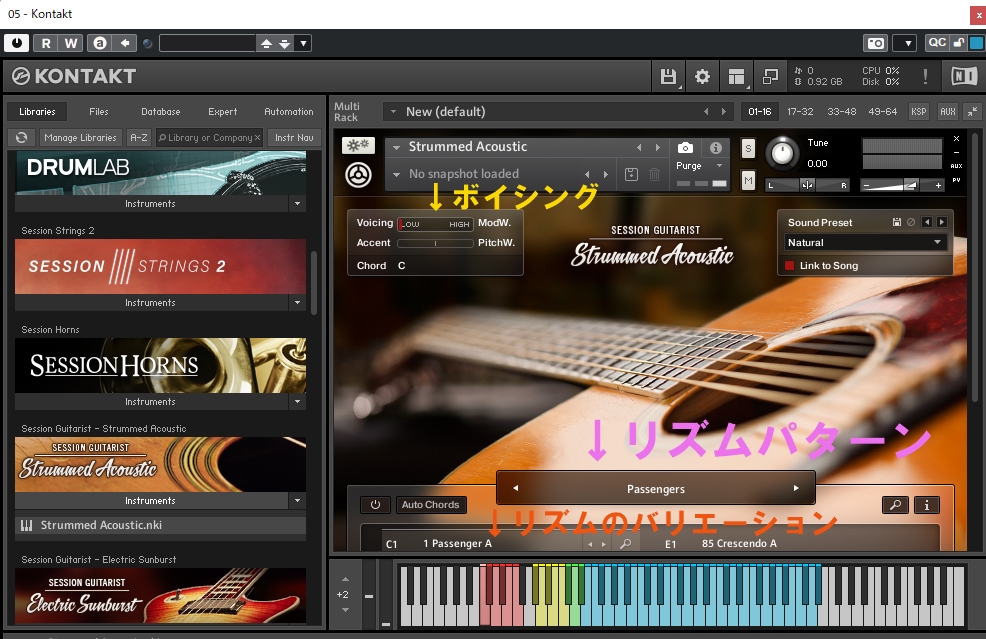Viewport: 986px width, 639px height.
Task: Open library manager via the globe icon
Action: 21,137
